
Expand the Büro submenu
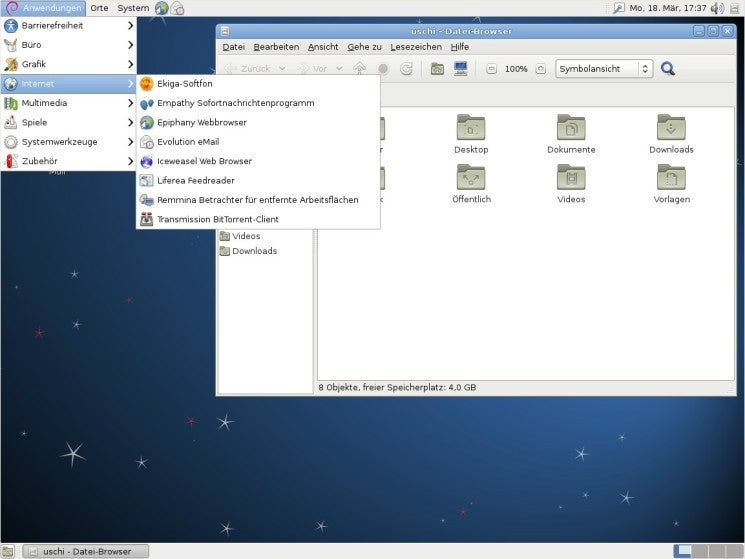(68, 45)
